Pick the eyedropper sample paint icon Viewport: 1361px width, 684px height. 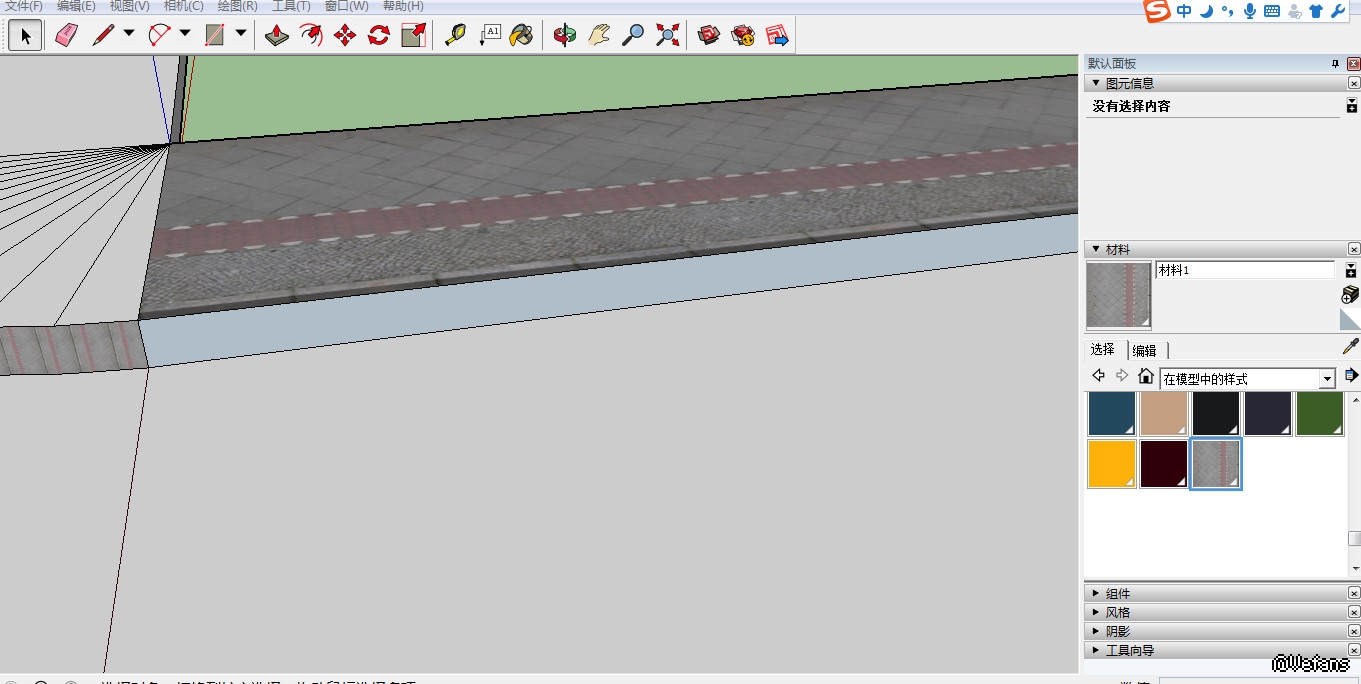coord(1350,347)
